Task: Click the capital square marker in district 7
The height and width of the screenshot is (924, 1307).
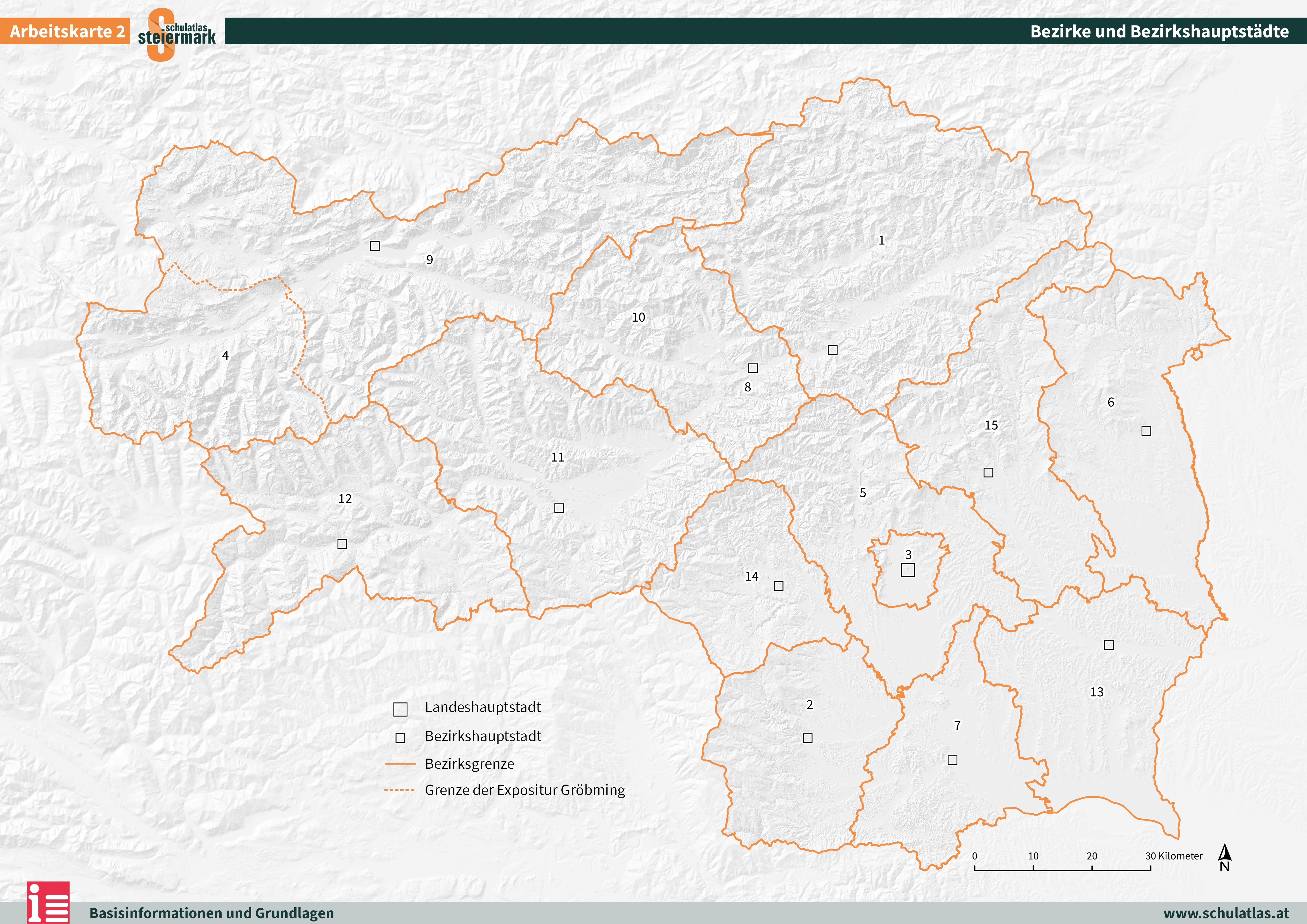Action: pos(952,760)
